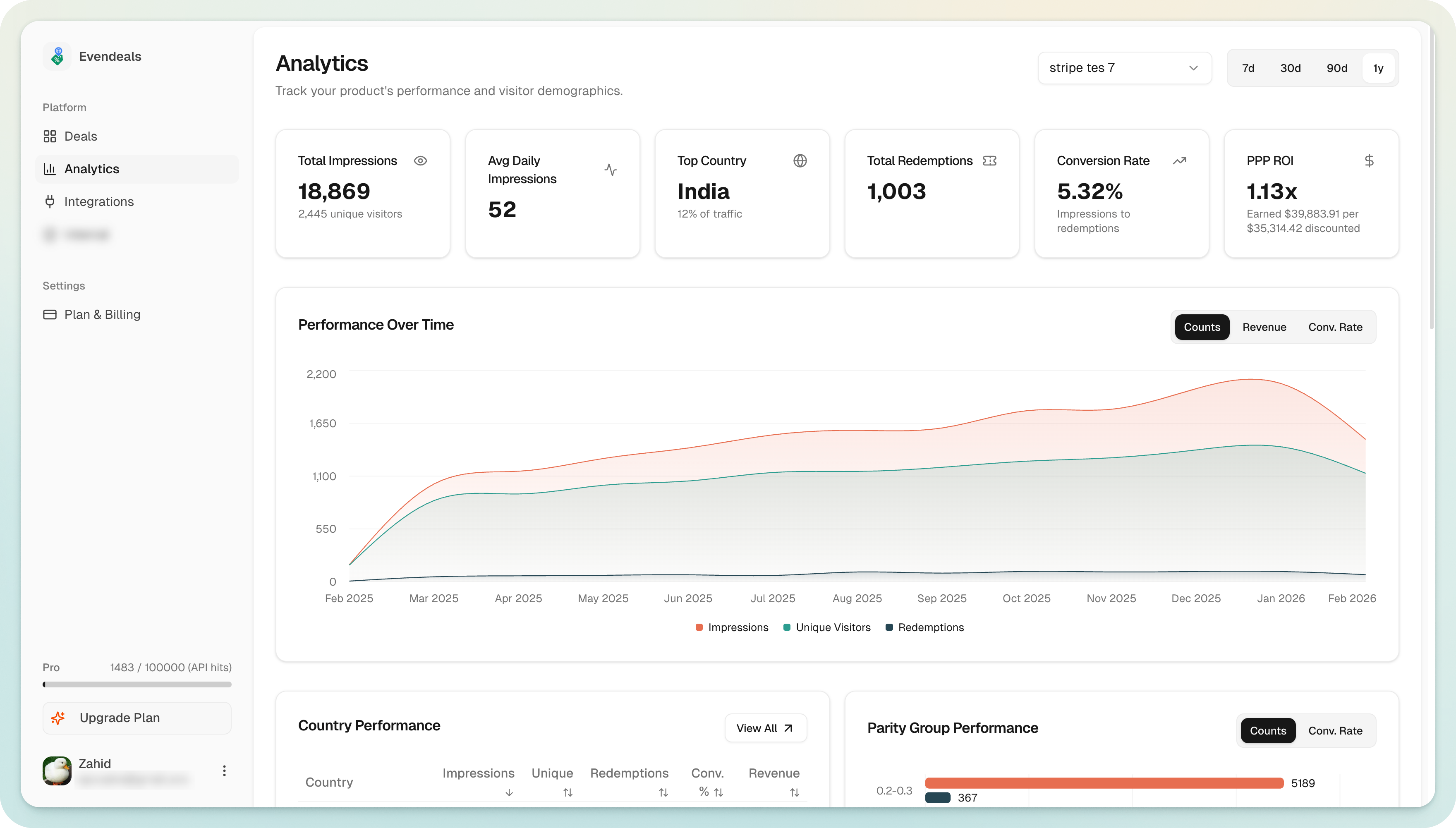Open Integrations in the sidebar
Viewport: 1456px width, 828px height.
(137, 201)
